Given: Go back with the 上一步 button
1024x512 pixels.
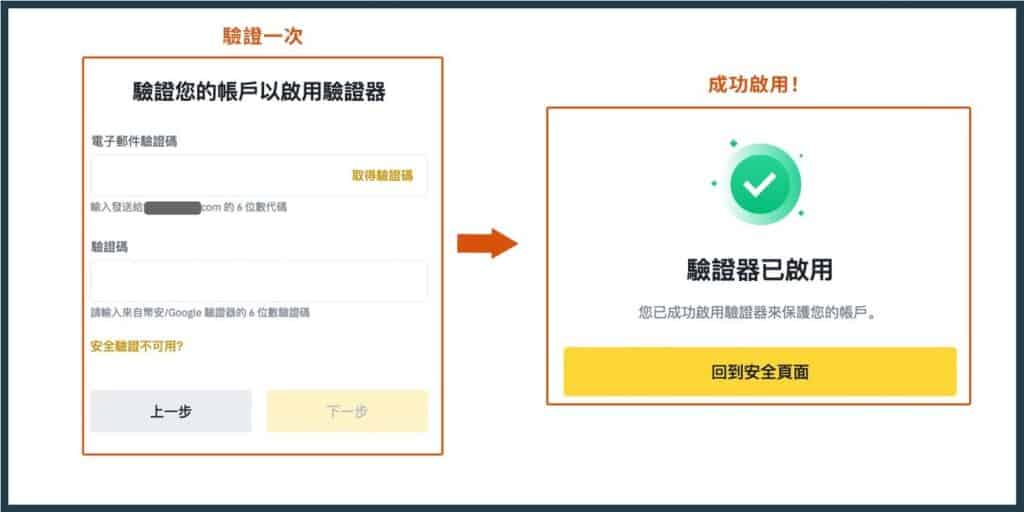Looking at the screenshot, I should click(x=171, y=411).
